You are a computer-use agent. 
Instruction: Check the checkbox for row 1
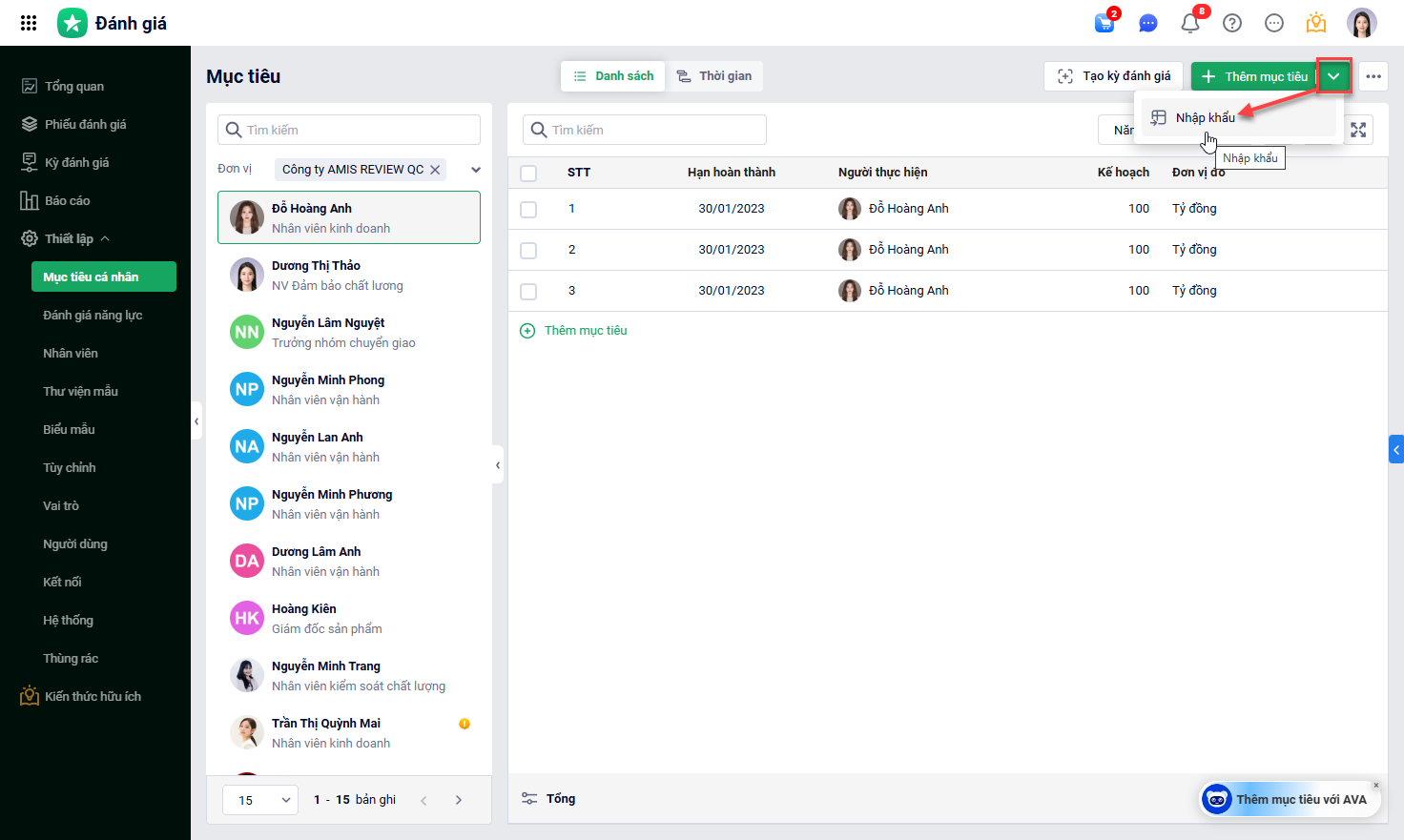528,209
